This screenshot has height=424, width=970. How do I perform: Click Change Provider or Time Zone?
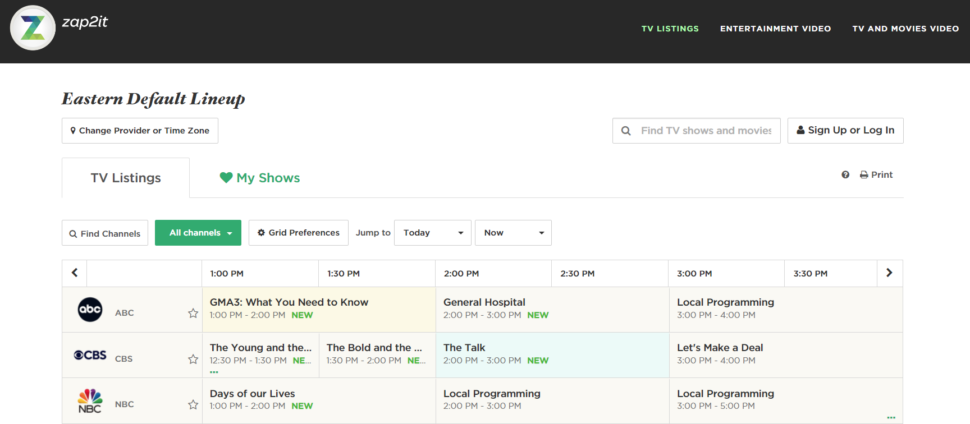pyautogui.click(x=140, y=131)
